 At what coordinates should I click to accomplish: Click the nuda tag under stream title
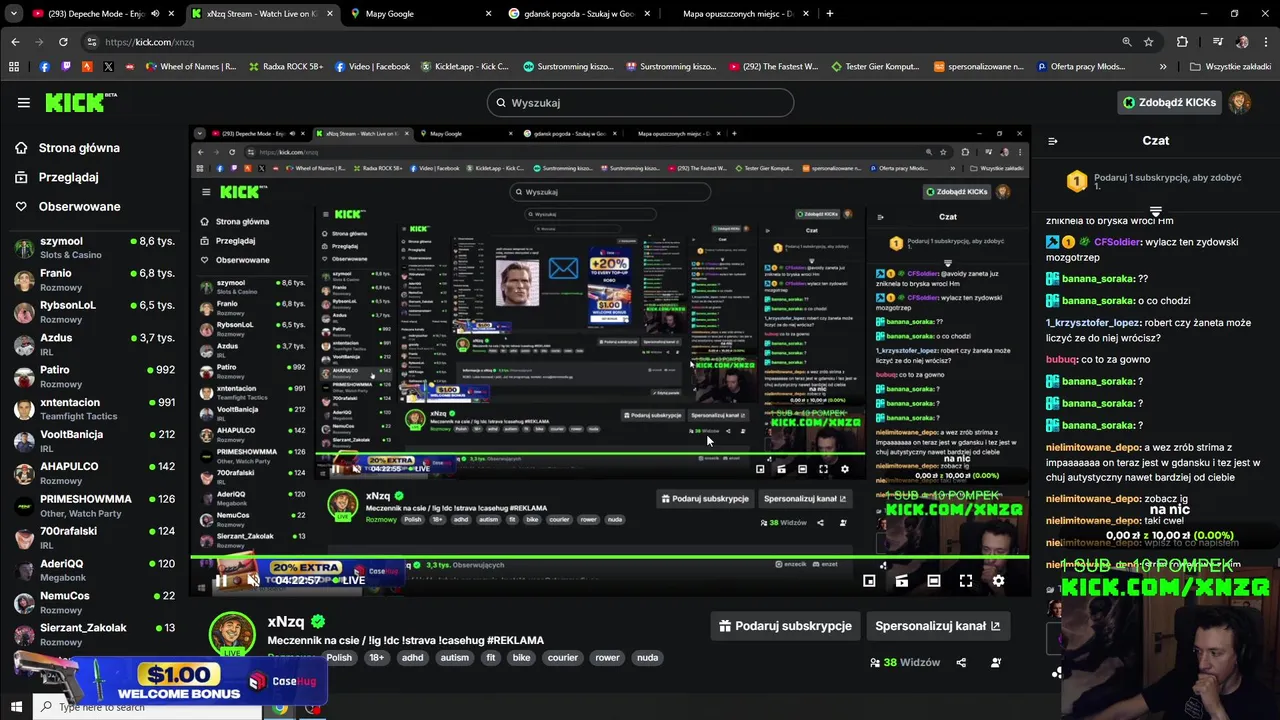click(x=648, y=658)
